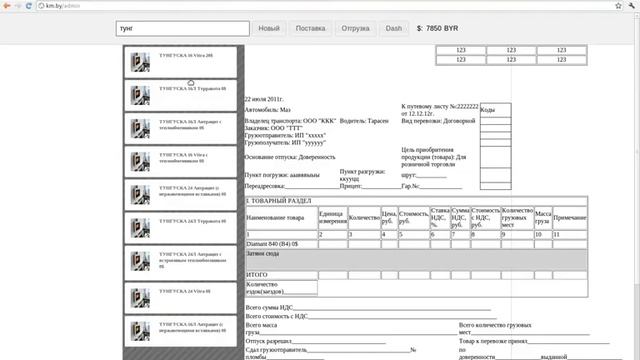The height and width of the screenshot is (360, 640).
Task: Click the date "22 июля 2011г."
Action: pyautogui.click(x=264, y=99)
